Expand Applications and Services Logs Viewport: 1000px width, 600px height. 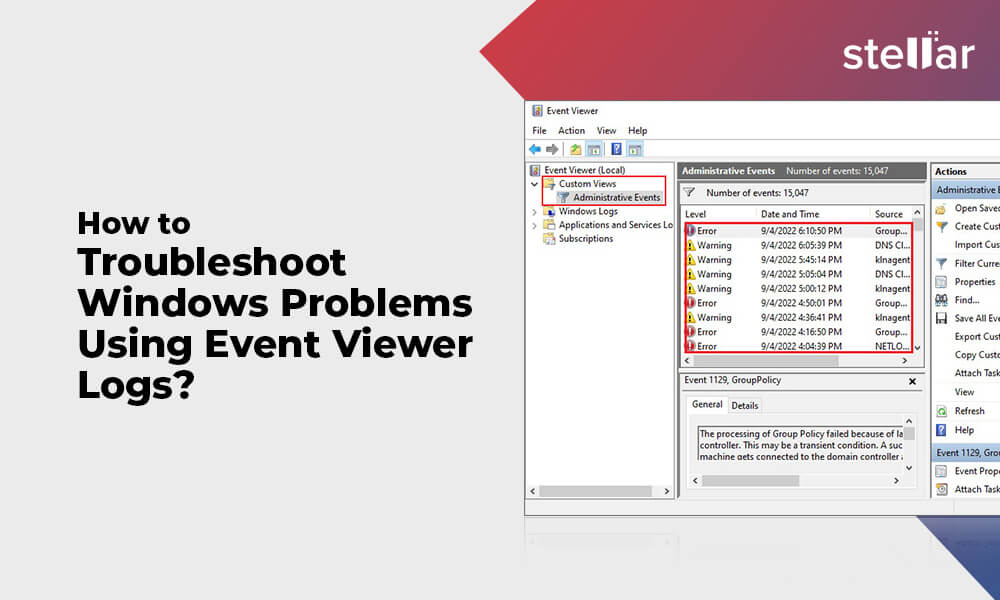click(x=533, y=225)
